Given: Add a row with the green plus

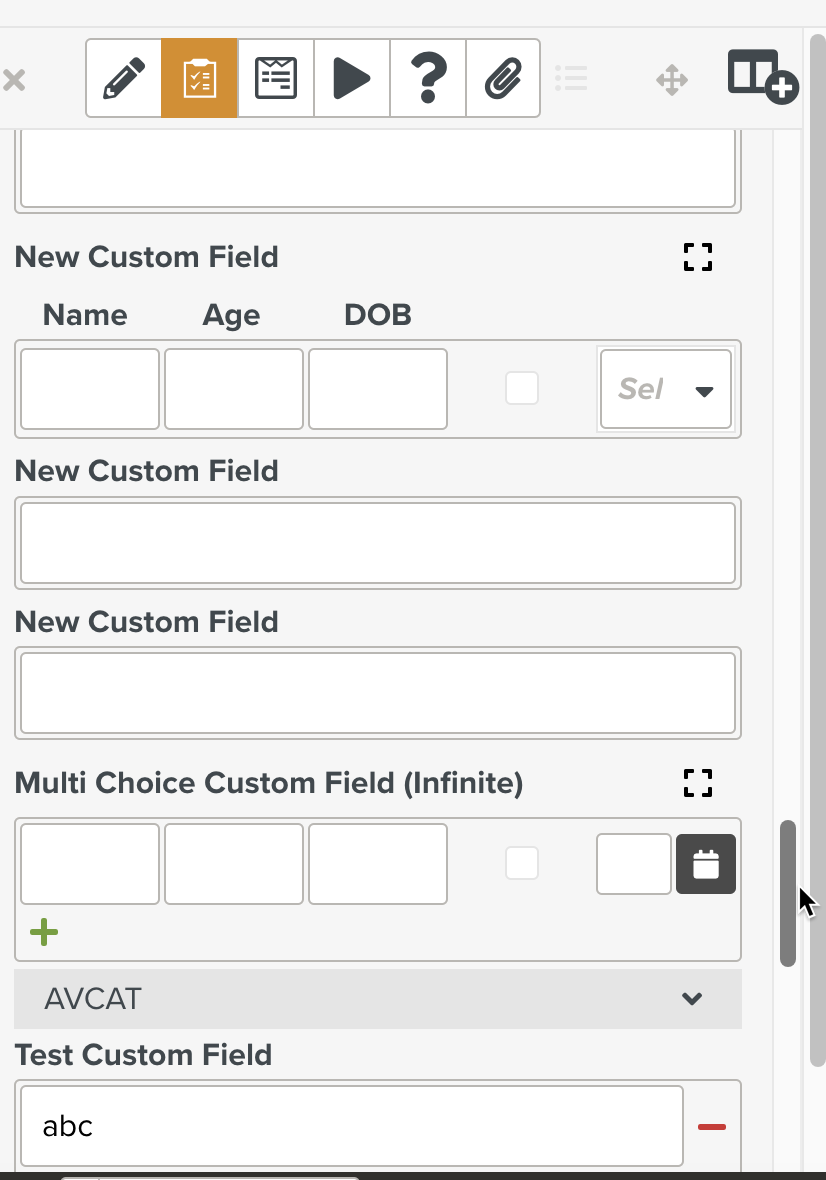Looking at the screenshot, I should tap(44, 933).
